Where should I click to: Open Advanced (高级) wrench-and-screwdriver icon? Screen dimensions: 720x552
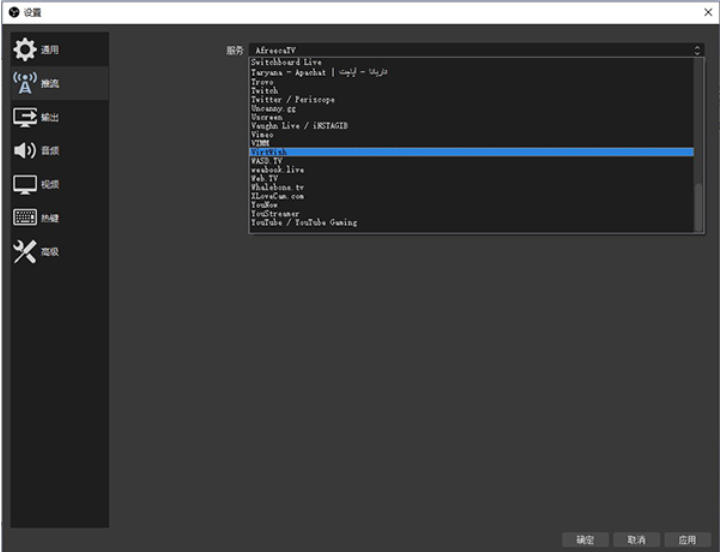click(x=25, y=252)
